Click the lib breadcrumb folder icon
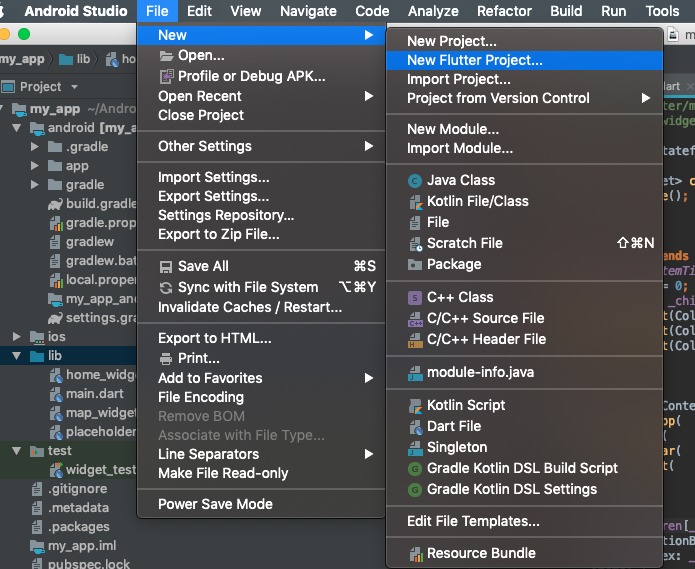Viewport: 695px width, 569px height. 66,59
